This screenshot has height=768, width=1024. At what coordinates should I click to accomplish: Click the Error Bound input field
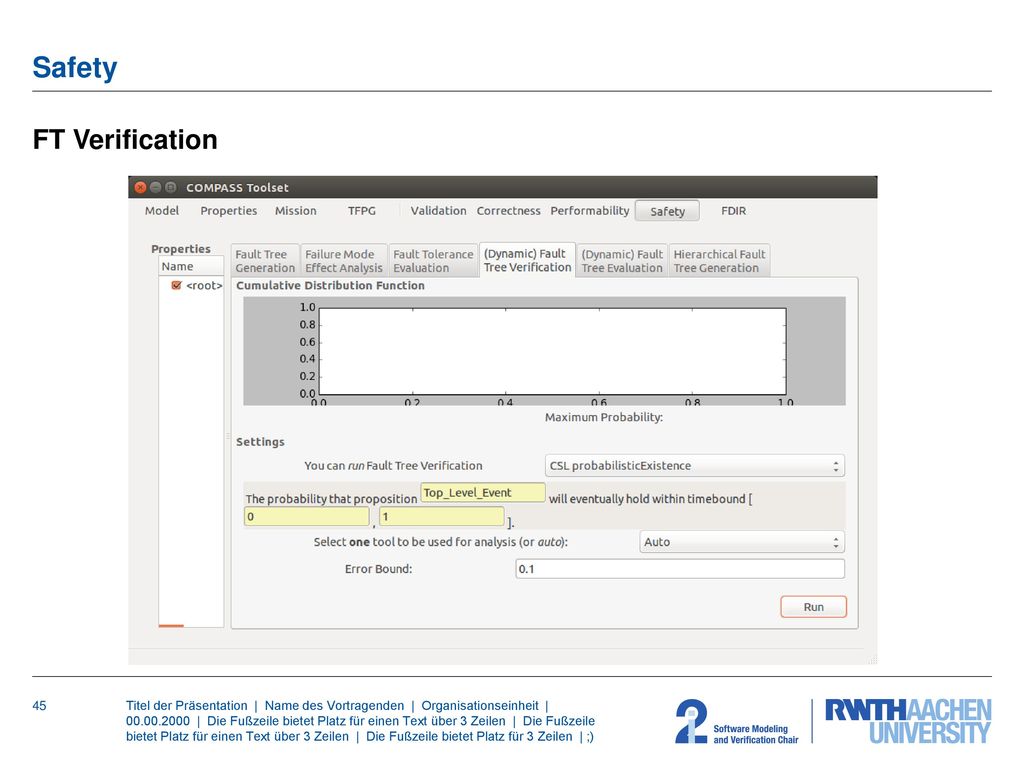680,569
